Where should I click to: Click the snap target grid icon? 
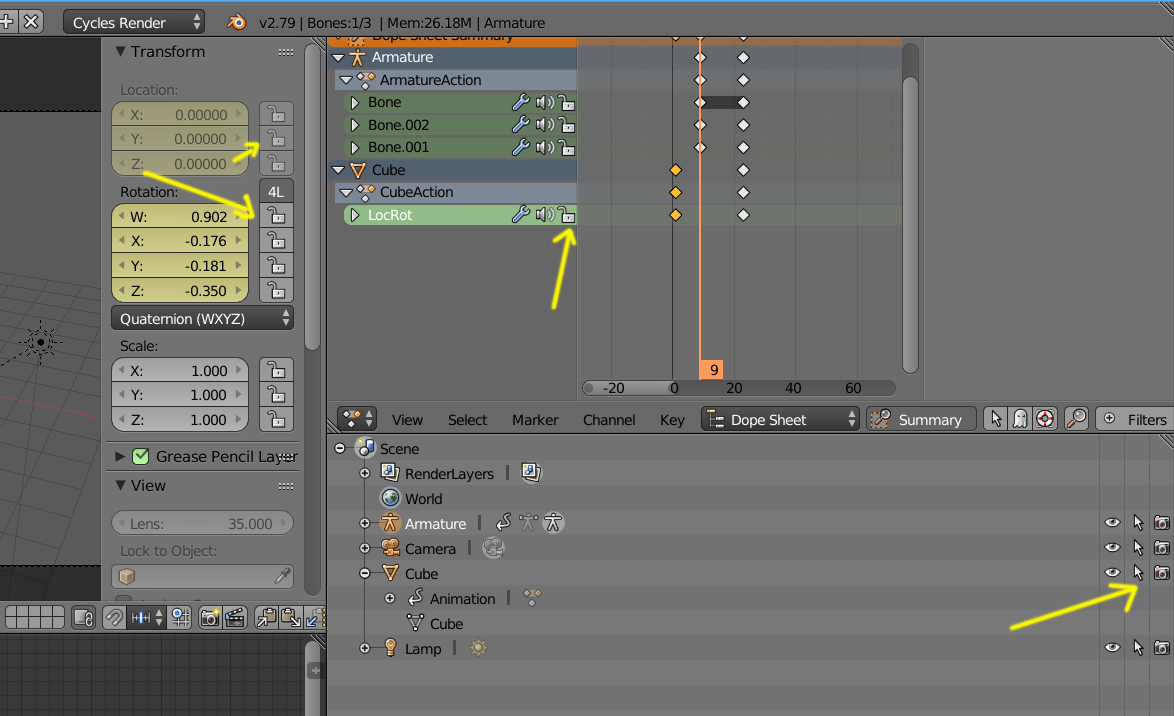point(180,617)
